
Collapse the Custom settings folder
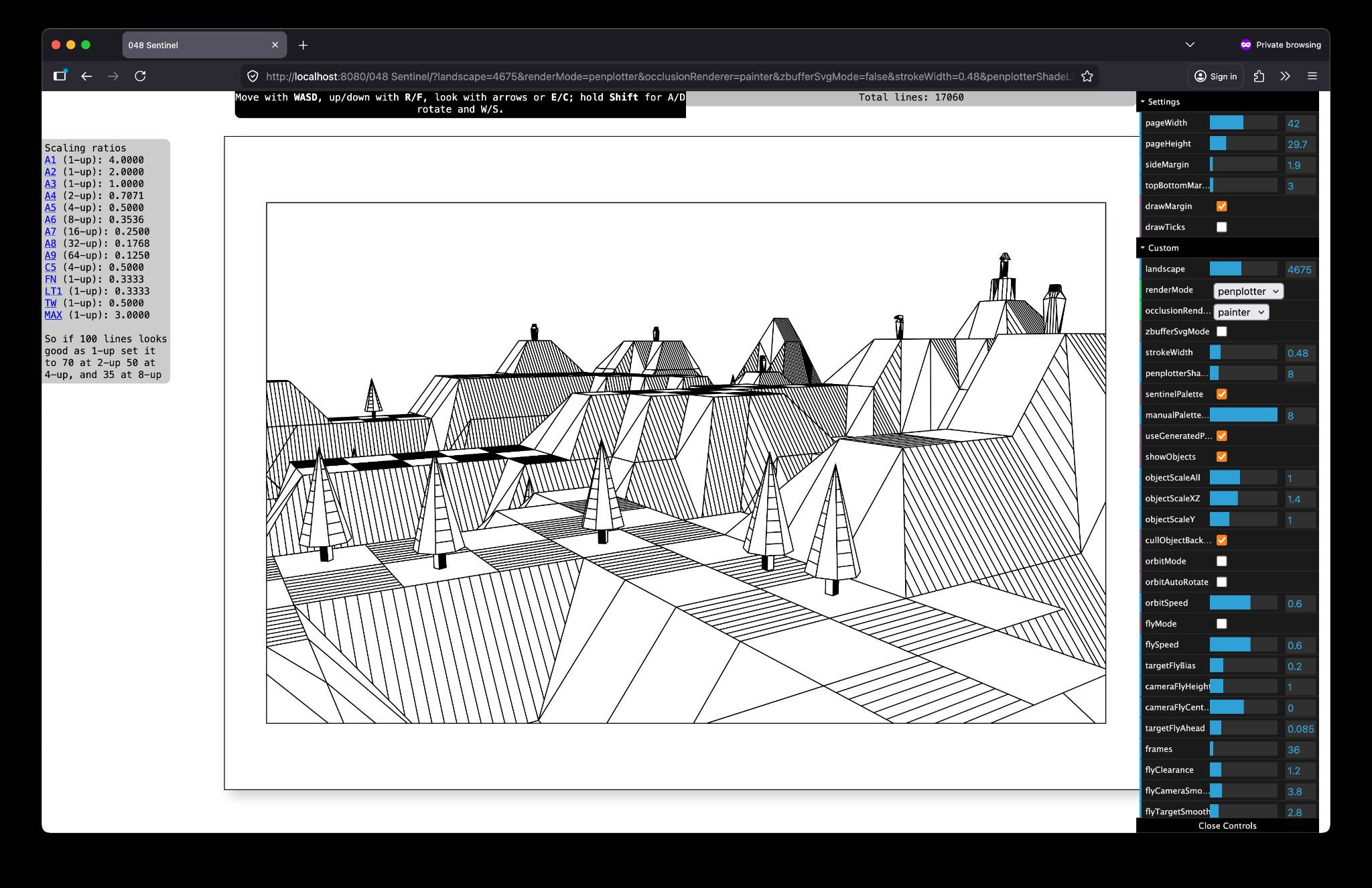coord(1162,248)
